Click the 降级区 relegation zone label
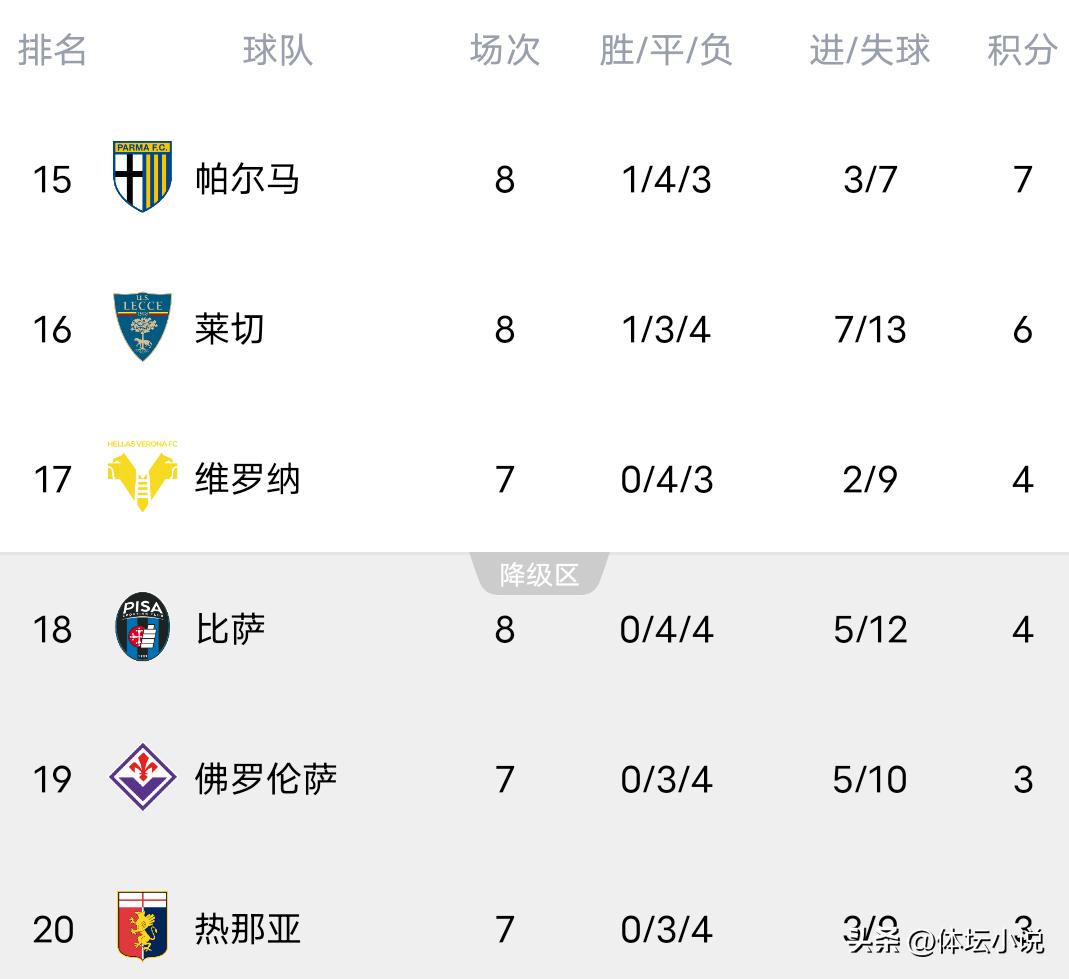This screenshot has height=979, width=1069. pos(540,575)
